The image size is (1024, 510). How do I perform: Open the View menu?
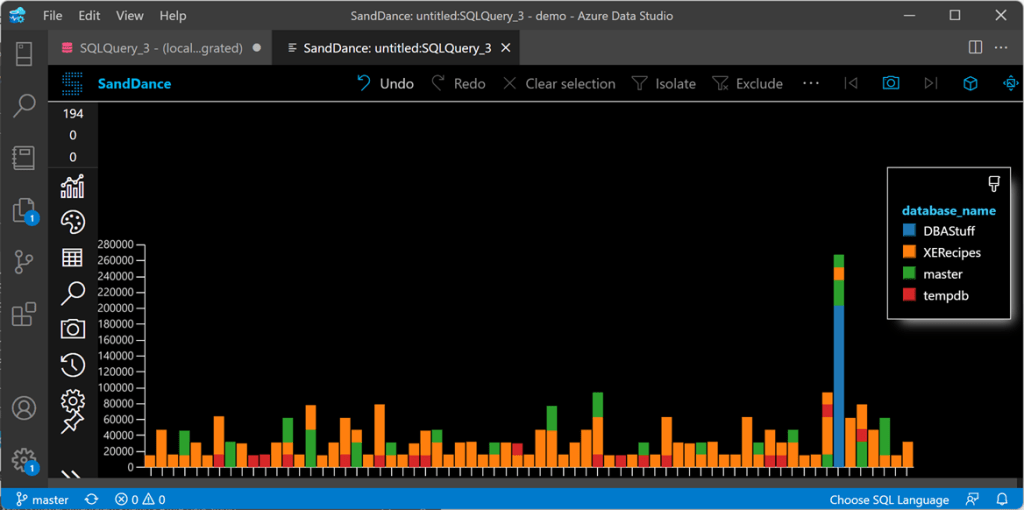coord(130,16)
